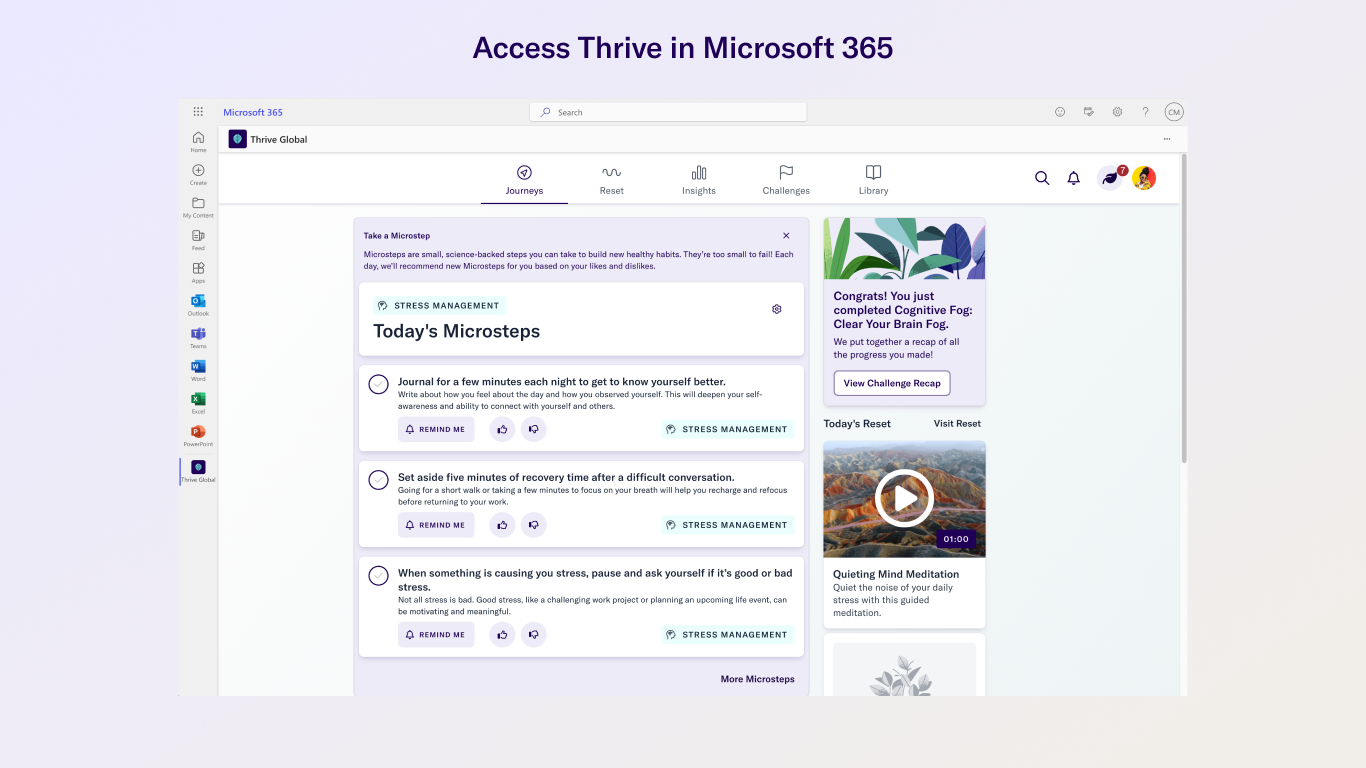
Task: Open the leaf icon with 7 badge
Action: 1111,177
